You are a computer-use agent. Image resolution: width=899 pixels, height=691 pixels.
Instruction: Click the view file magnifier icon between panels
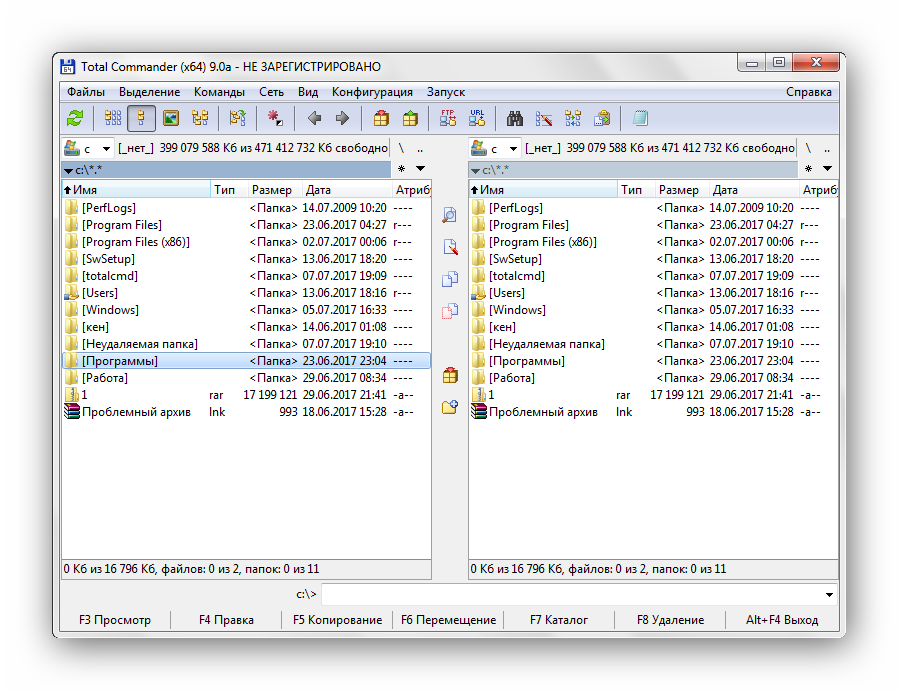click(450, 215)
